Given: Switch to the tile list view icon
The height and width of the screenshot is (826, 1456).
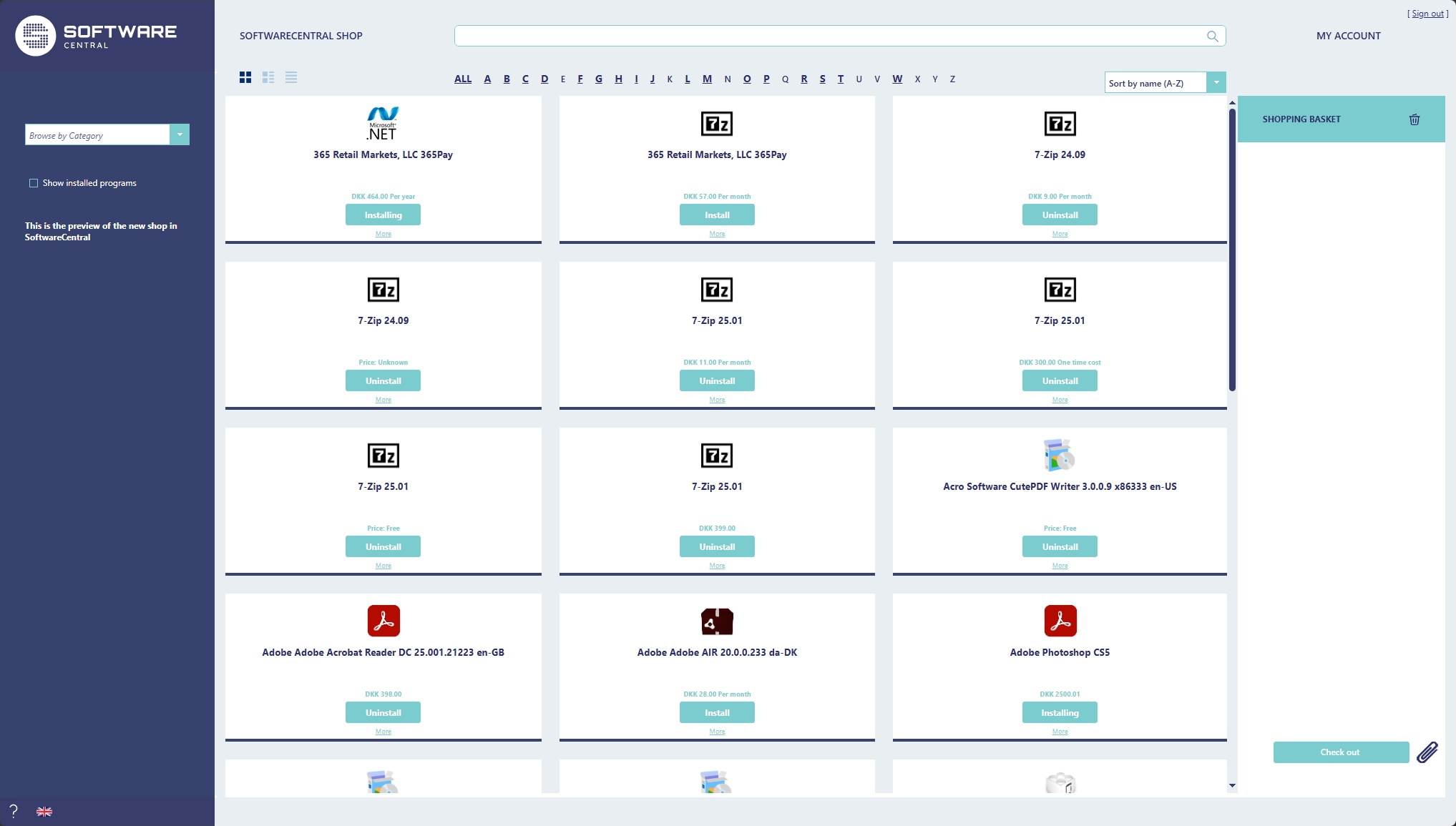Looking at the screenshot, I should [x=268, y=77].
